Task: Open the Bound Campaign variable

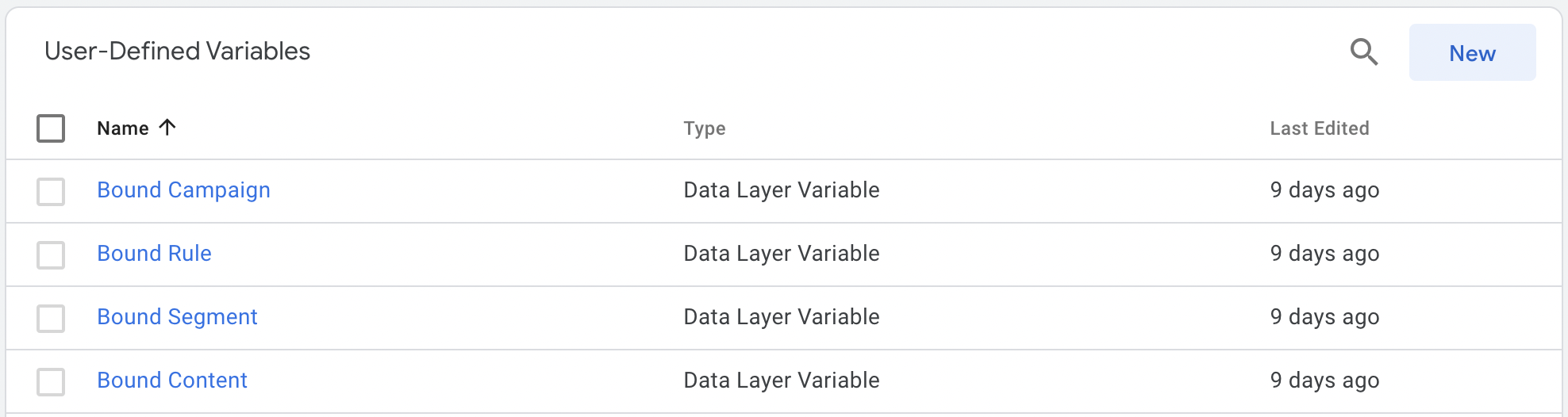Action: (183, 190)
